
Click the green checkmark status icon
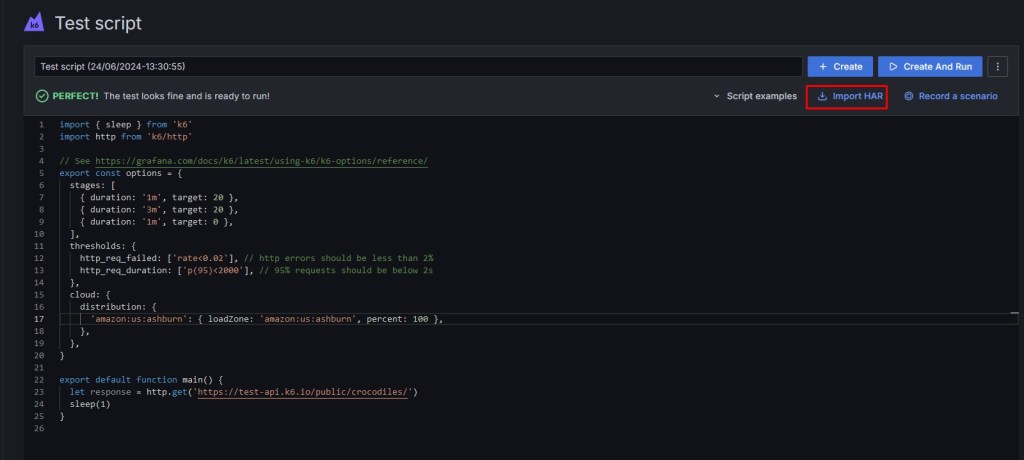(x=42, y=96)
